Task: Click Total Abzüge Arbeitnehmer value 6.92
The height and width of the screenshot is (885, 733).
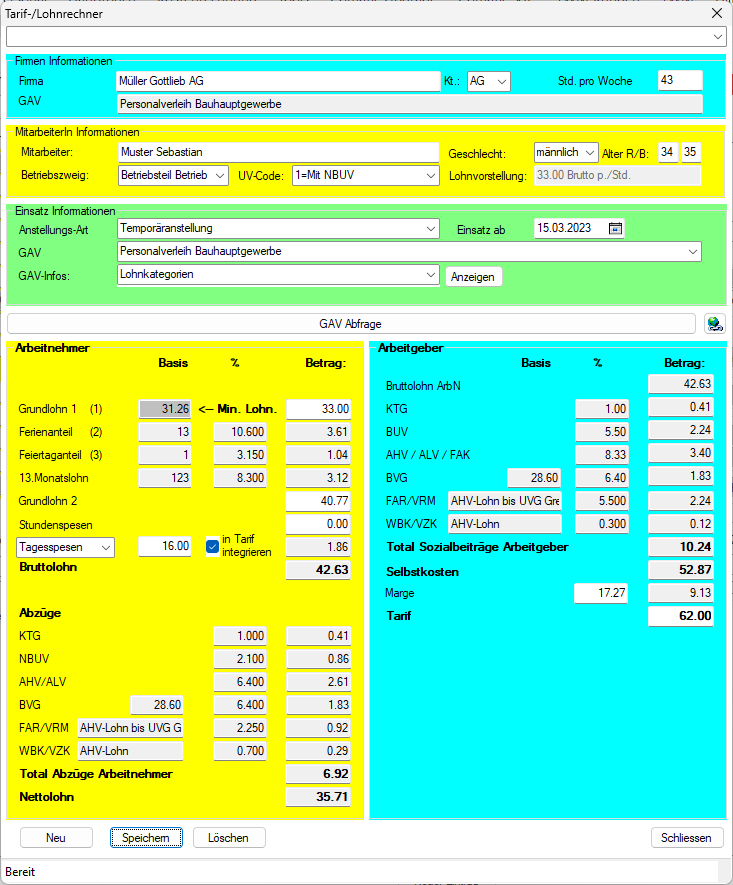Action: [x=319, y=774]
